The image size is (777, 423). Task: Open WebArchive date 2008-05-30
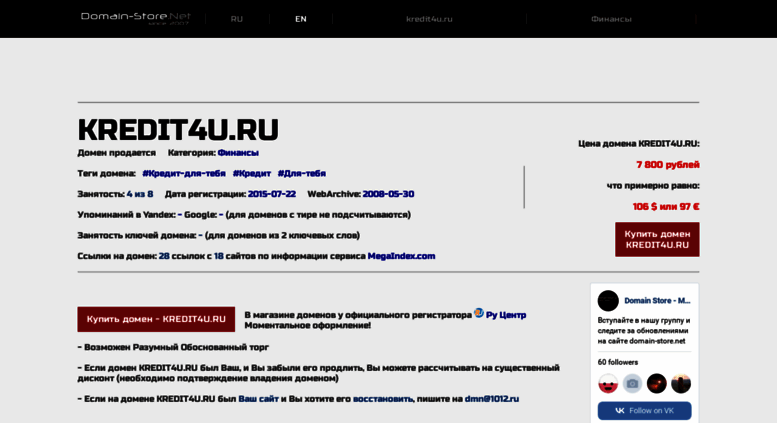point(388,194)
